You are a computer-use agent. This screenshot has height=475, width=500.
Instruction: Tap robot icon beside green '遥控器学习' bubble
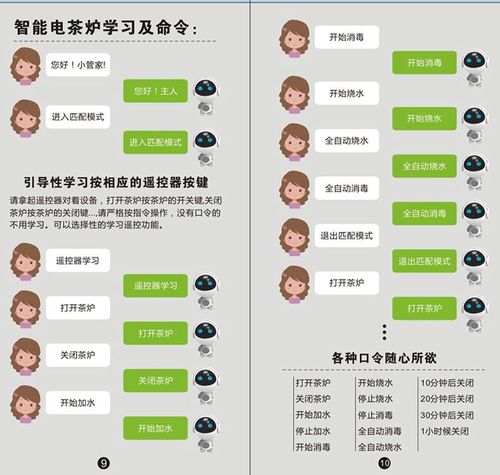click(x=206, y=291)
